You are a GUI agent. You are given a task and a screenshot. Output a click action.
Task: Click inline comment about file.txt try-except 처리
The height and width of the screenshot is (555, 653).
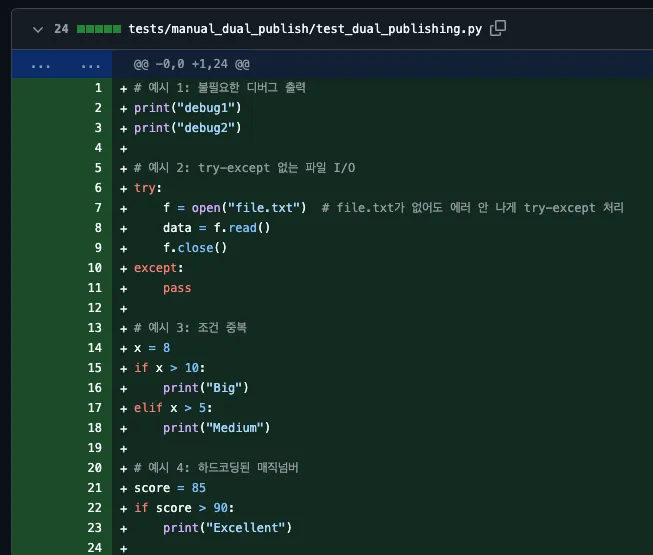(x=473, y=208)
